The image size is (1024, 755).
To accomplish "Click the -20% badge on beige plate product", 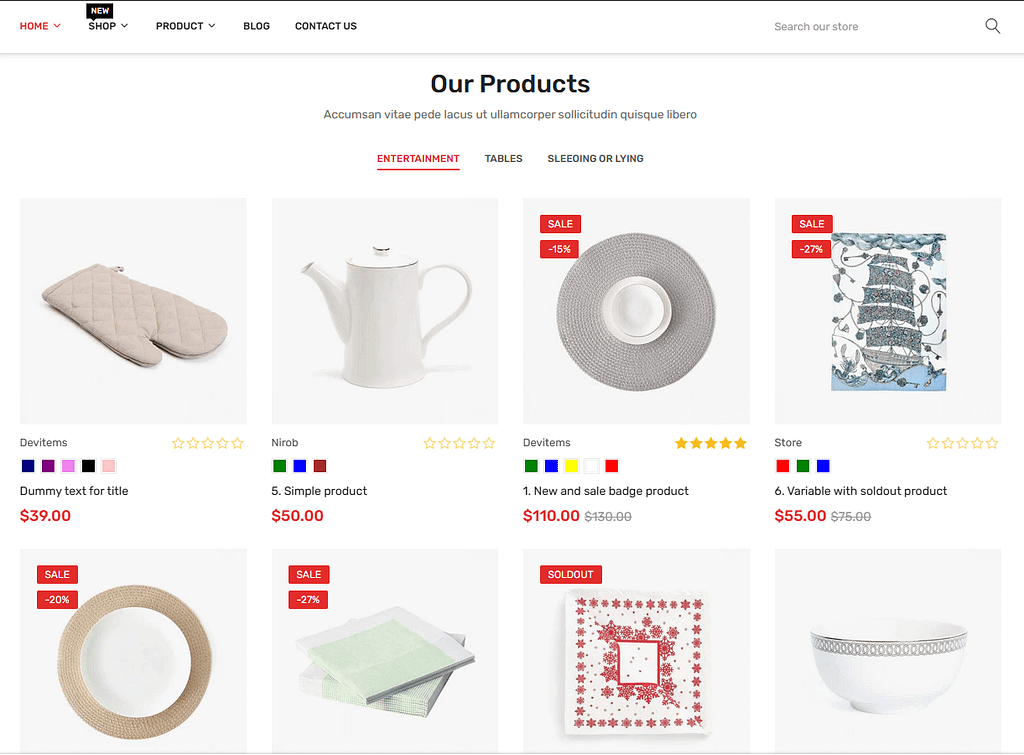I will (x=57, y=600).
